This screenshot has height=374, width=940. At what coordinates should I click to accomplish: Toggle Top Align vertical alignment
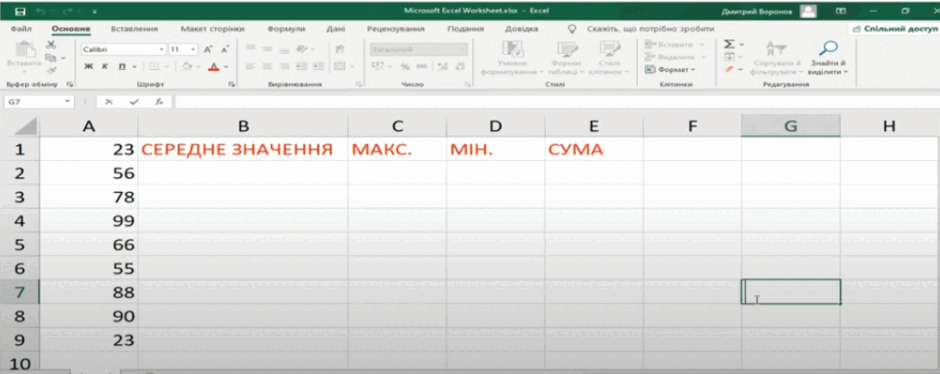coord(251,50)
